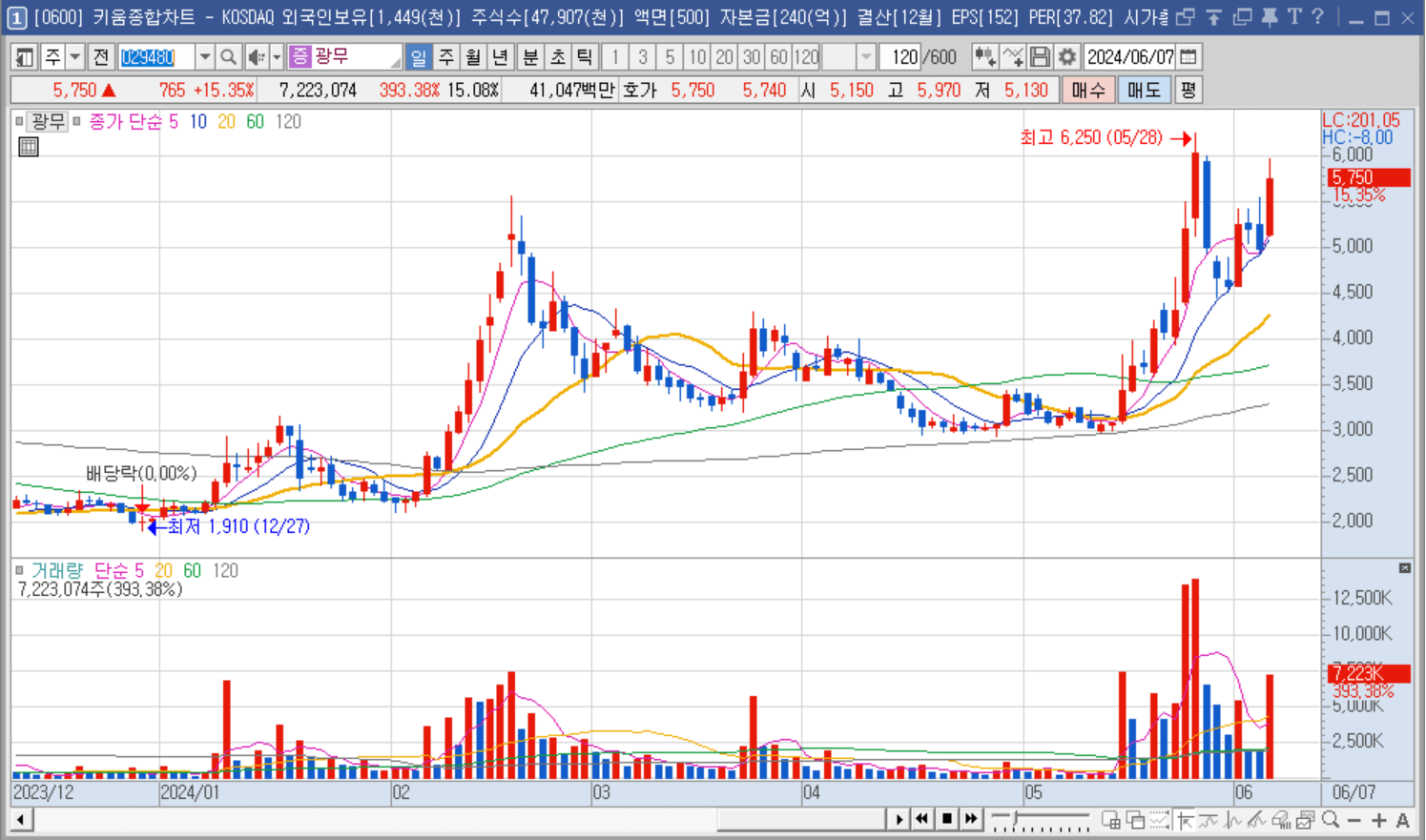
Task: Select the 초 second chart period
Action: [x=558, y=57]
